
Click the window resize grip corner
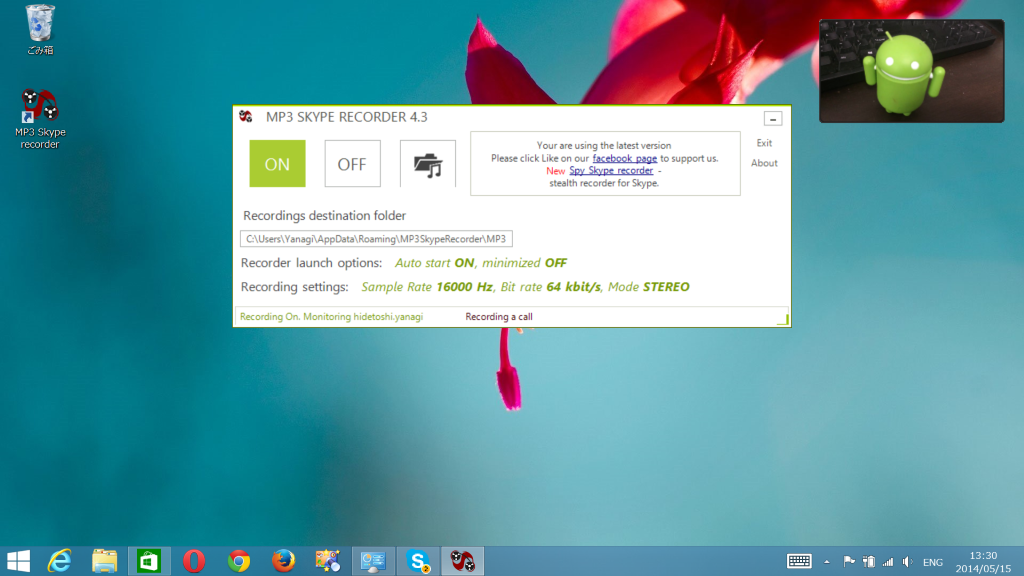[783, 319]
